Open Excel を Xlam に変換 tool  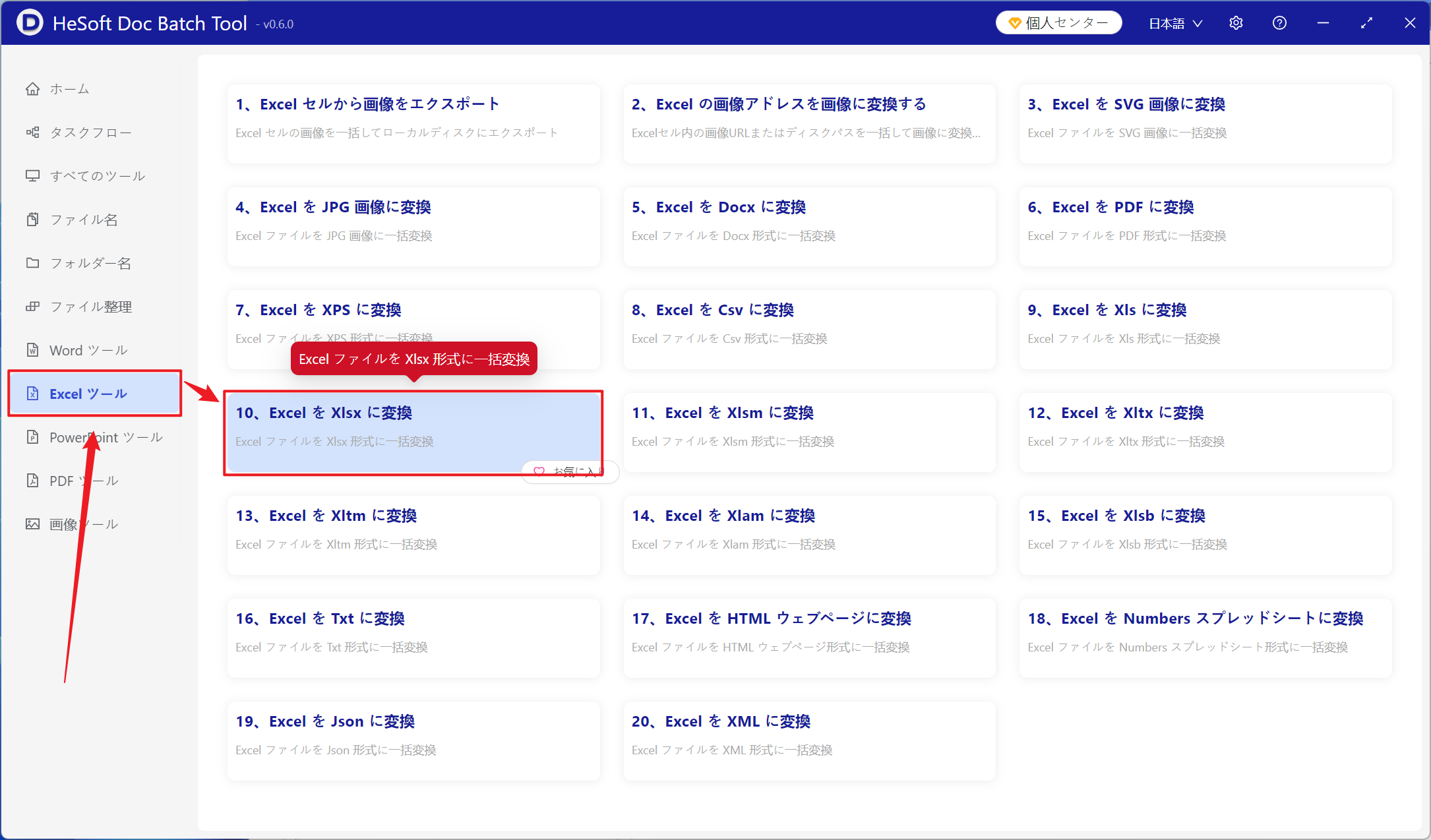[x=809, y=535]
